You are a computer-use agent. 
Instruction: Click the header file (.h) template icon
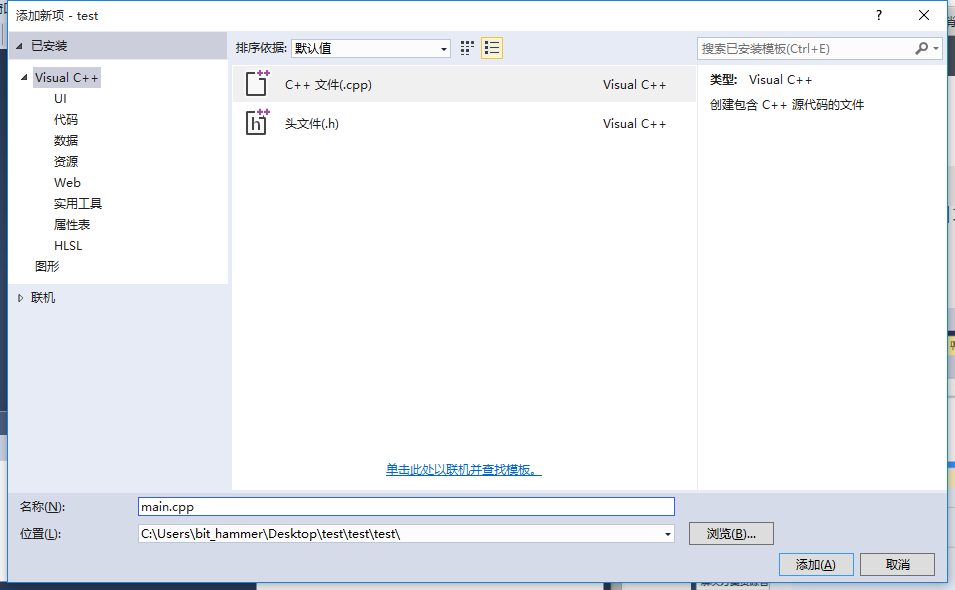point(257,122)
